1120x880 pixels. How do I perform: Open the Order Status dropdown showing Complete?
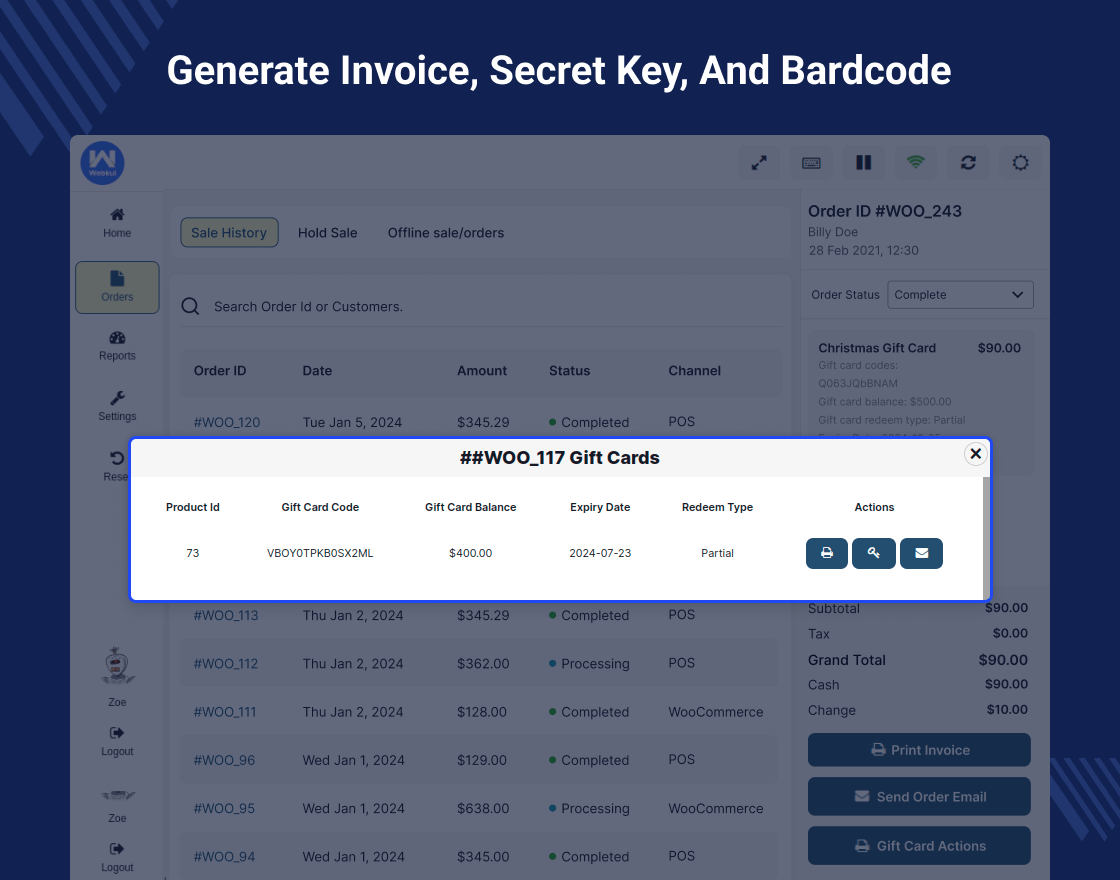[x=959, y=294]
